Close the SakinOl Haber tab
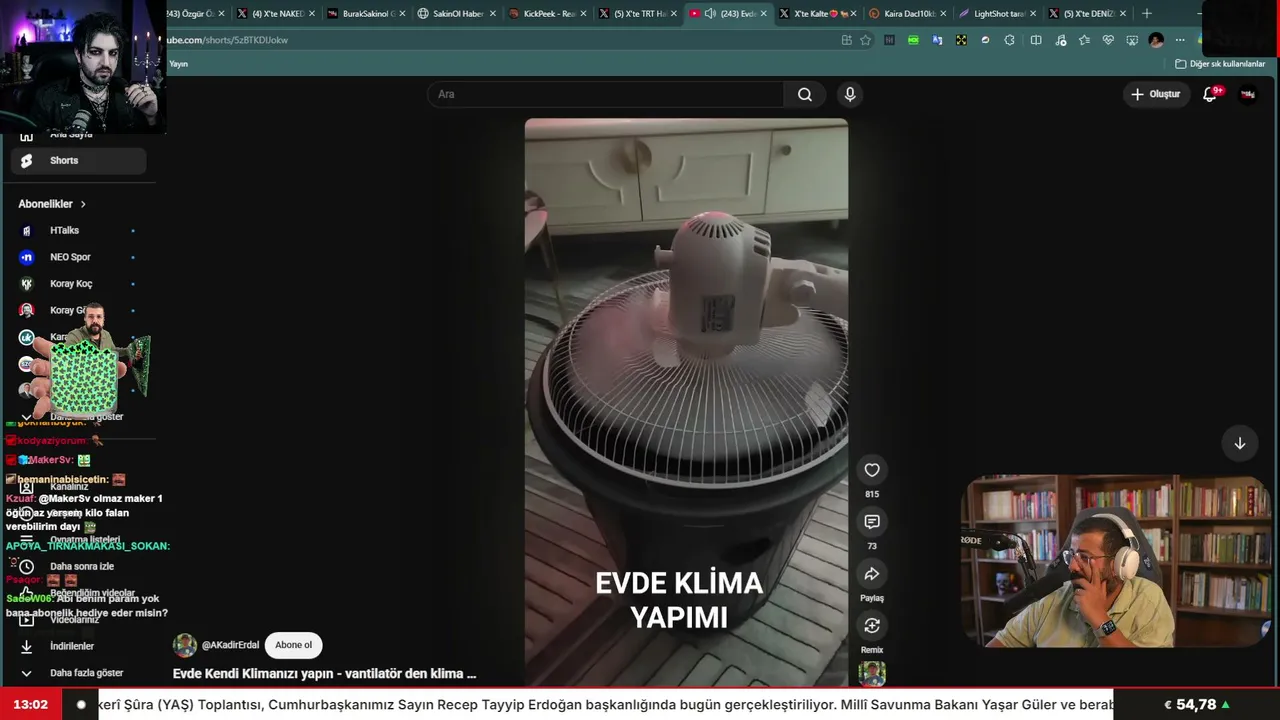Image resolution: width=1280 pixels, height=720 pixels. point(492,14)
